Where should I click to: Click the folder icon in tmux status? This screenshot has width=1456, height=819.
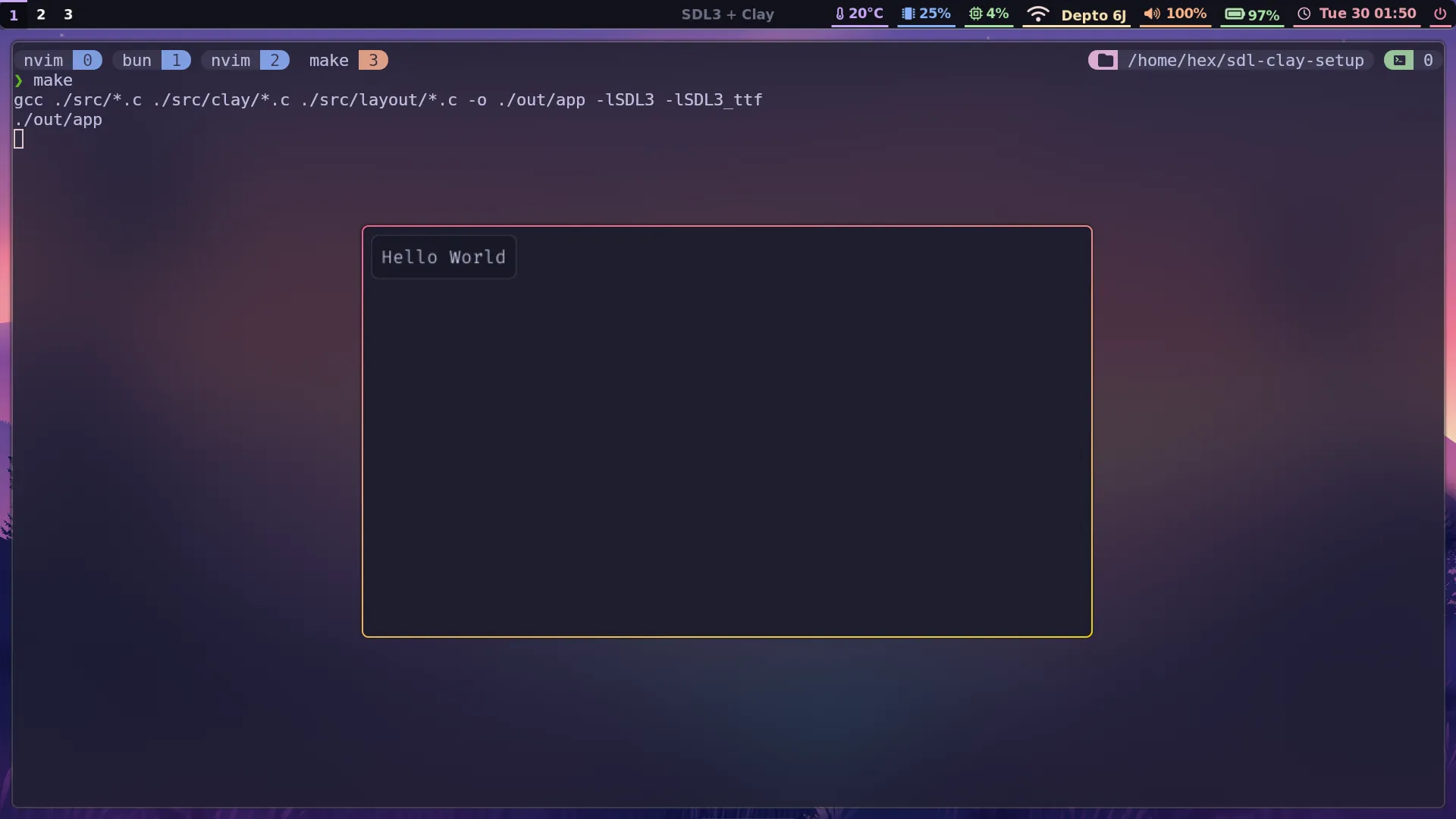pyautogui.click(x=1105, y=61)
